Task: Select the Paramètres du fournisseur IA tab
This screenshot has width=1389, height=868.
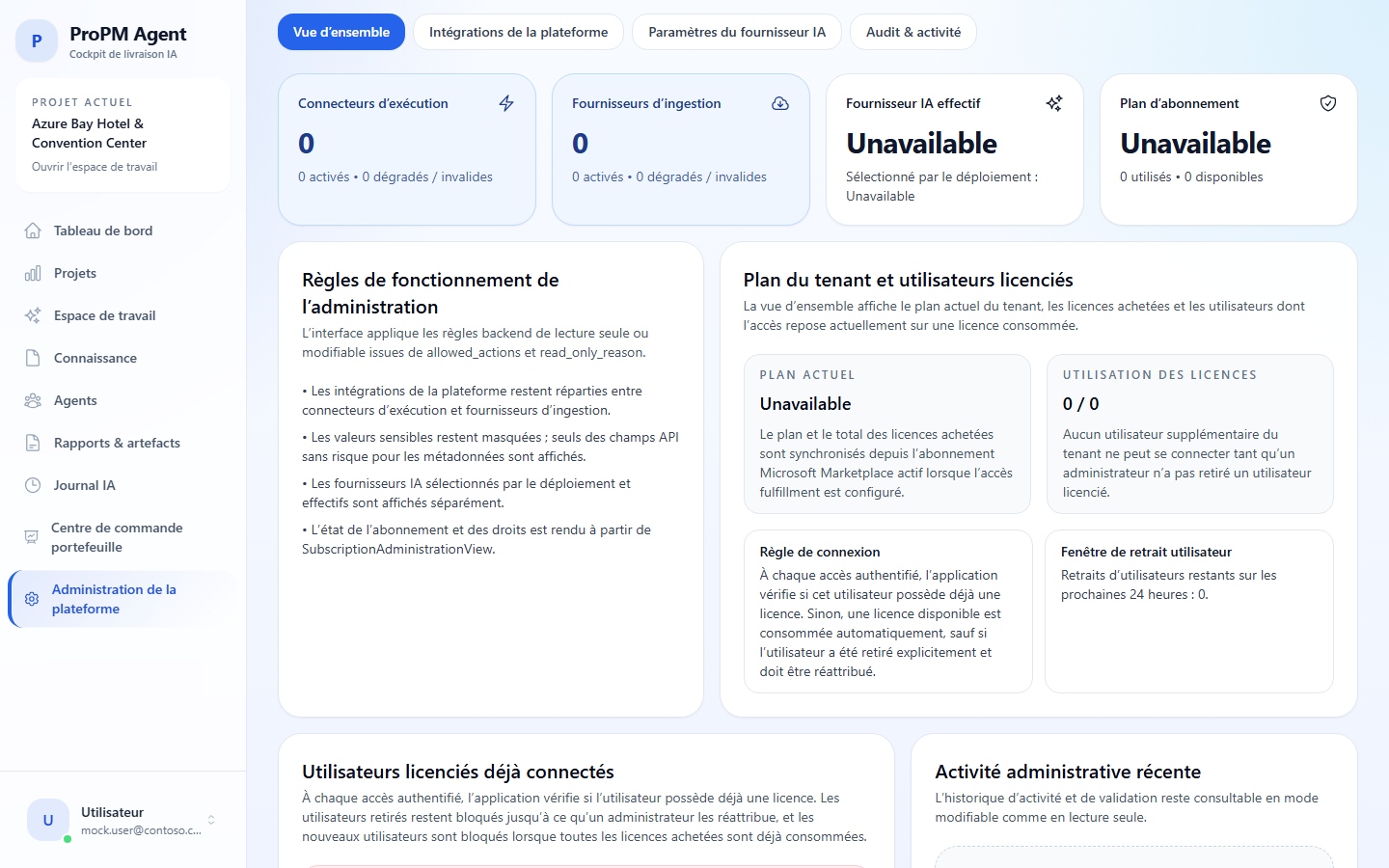Action: [x=736, y=32]
